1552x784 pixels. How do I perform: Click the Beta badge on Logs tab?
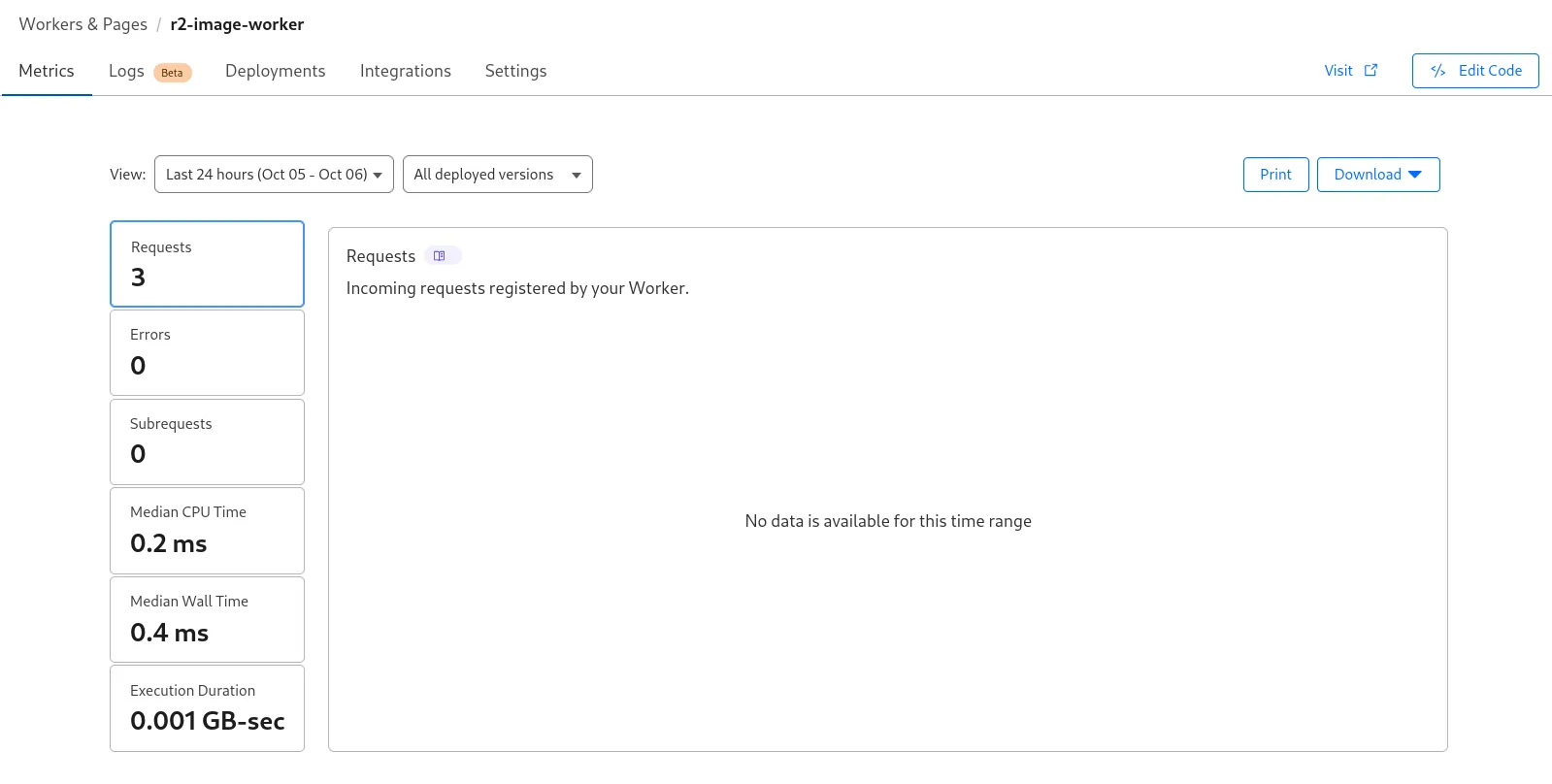point(172,73)
